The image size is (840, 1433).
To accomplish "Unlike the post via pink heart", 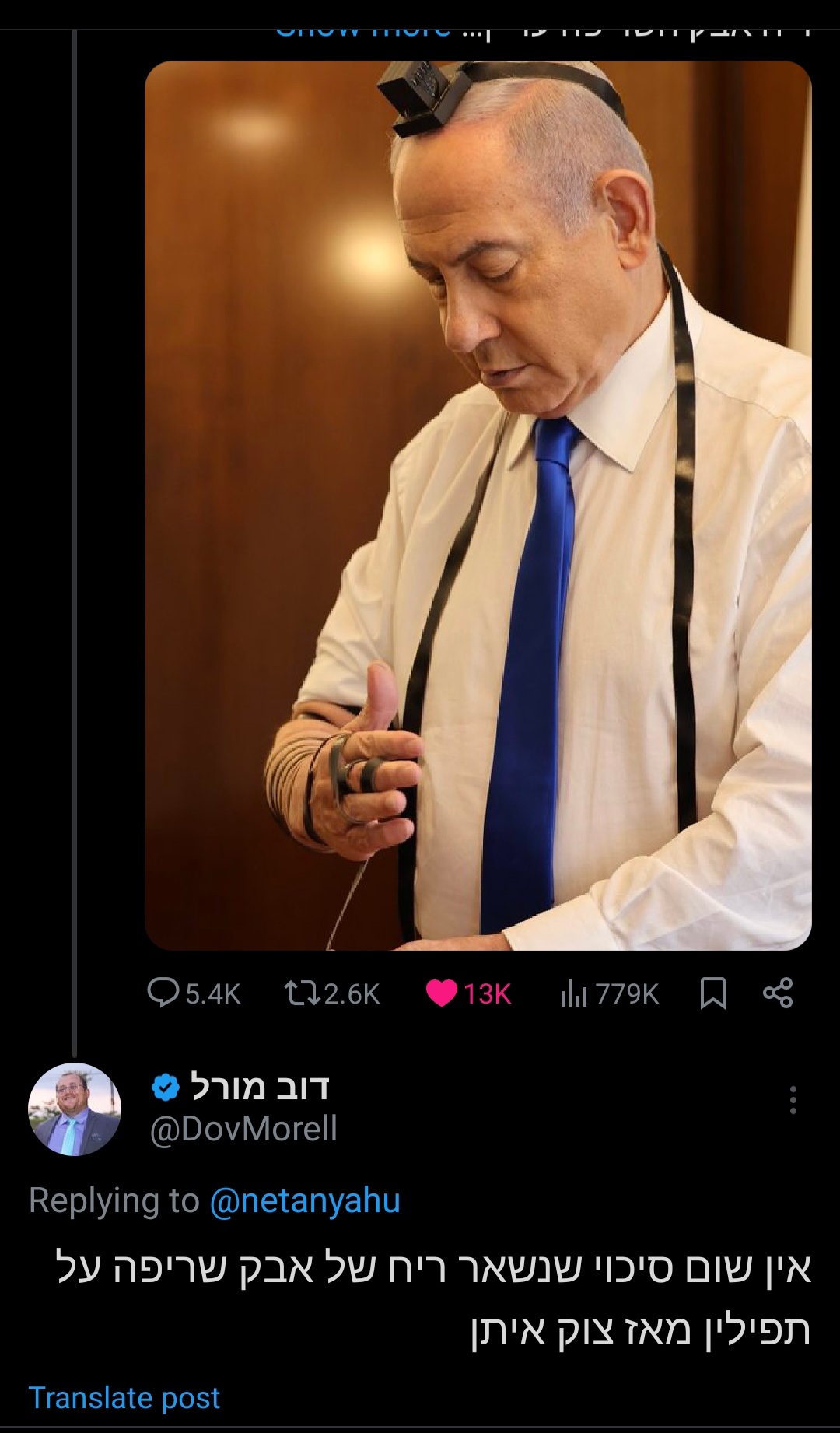I will pyautogui.click(x=442, y=993).
